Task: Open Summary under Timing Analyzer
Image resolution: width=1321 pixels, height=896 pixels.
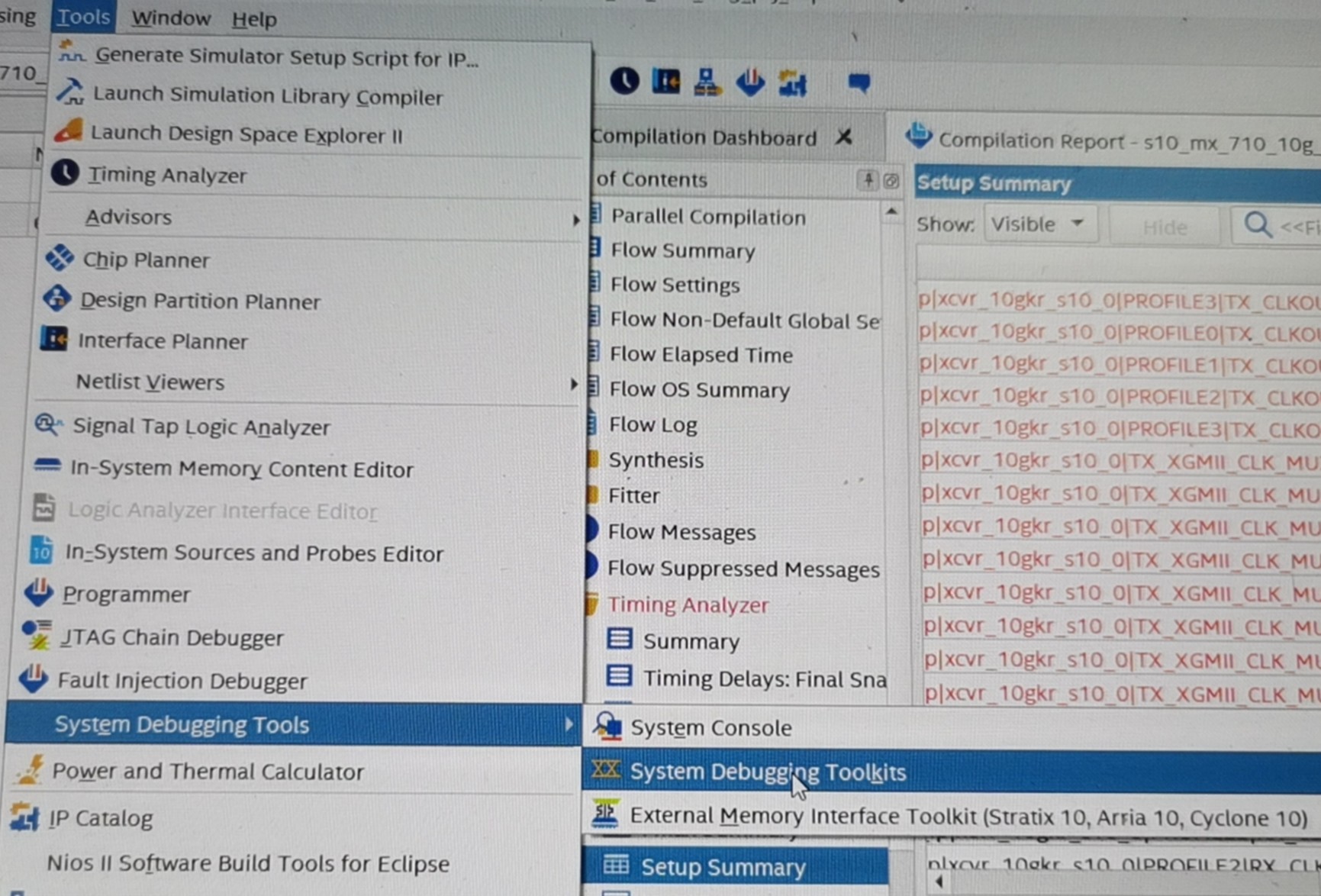Action: pos(691,642)
